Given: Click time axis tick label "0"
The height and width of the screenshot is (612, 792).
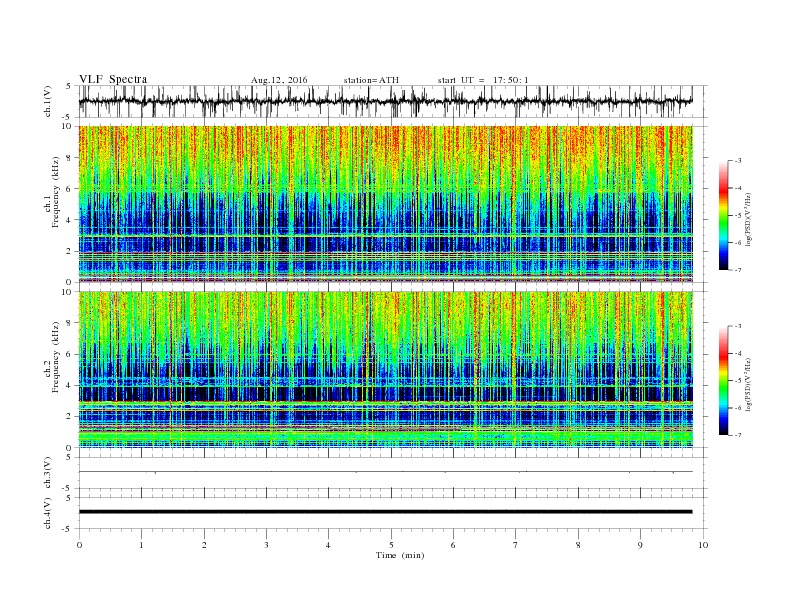Looking at the screenshot, I should pos(79,545).
